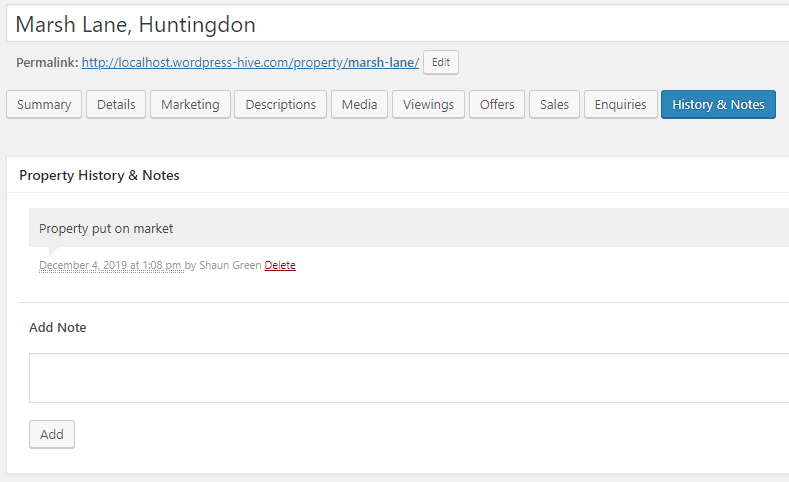
Task: Click the Add button below the note field
Action: 52,434
